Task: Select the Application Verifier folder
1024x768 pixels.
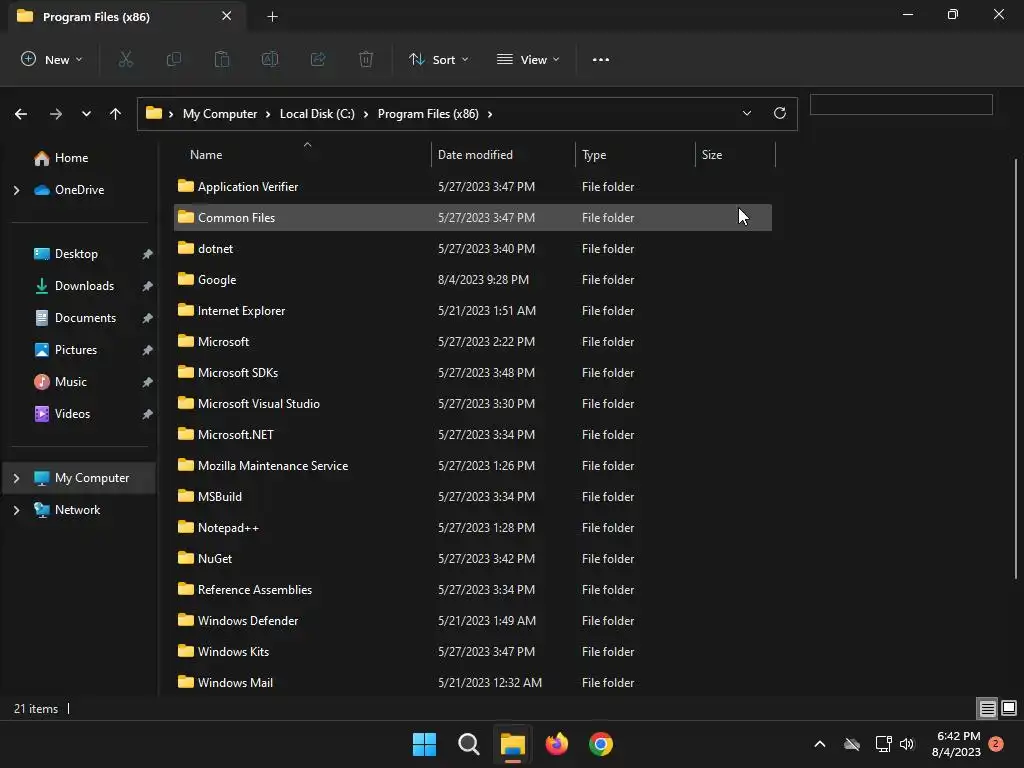Action: (x=473, y=187)
